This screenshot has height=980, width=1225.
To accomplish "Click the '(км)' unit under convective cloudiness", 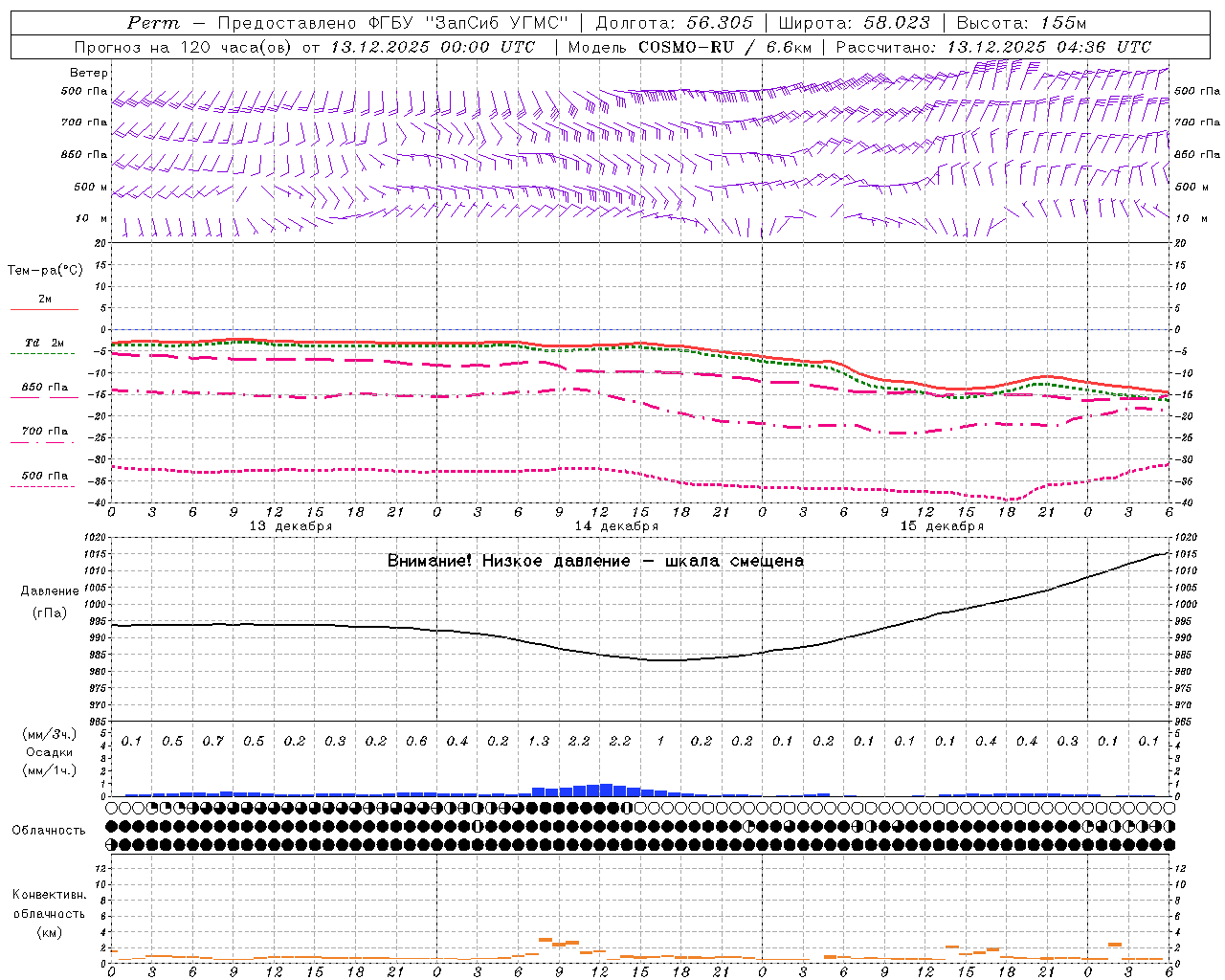I will [49, 932].
